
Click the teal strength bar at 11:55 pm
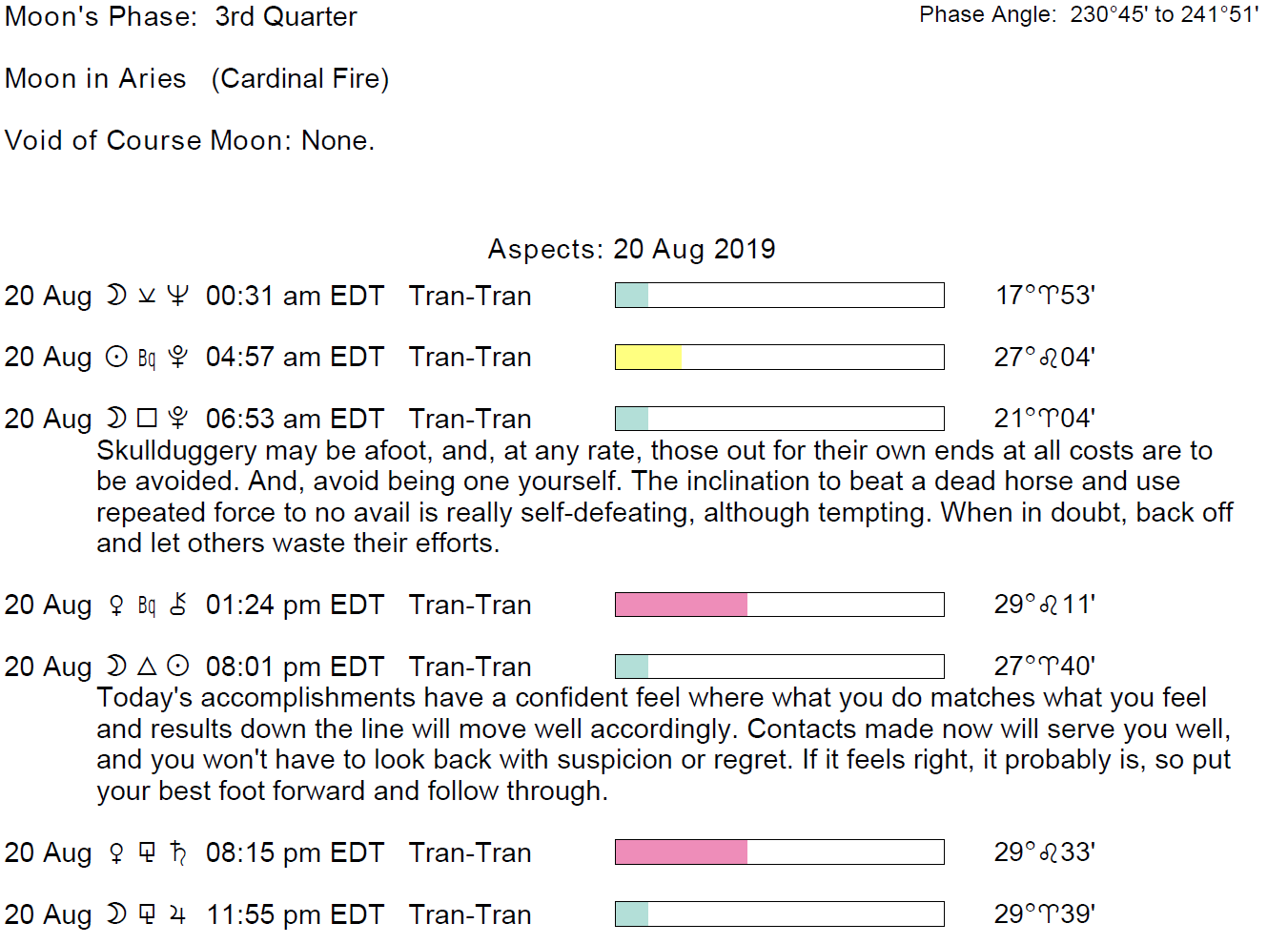point(632,914)
